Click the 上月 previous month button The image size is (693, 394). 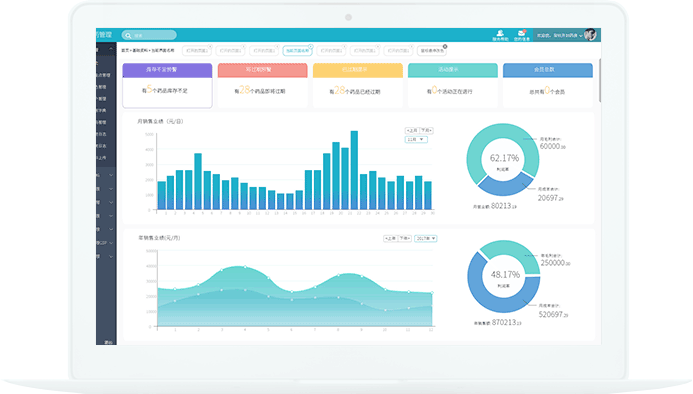(412, 130)
